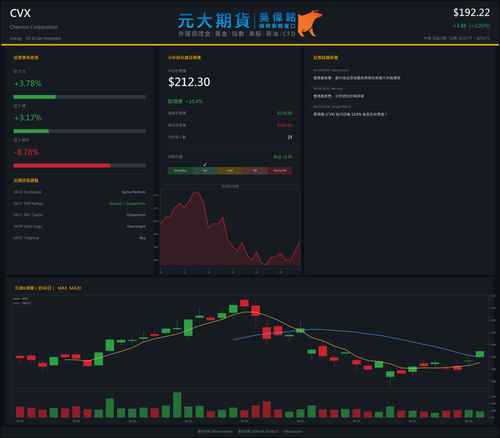Image resolution: width=500 pixels, height=438 pixels.
Task: Click the 04/02 Citigroup rating row
Action: click(x=80, y=238)
